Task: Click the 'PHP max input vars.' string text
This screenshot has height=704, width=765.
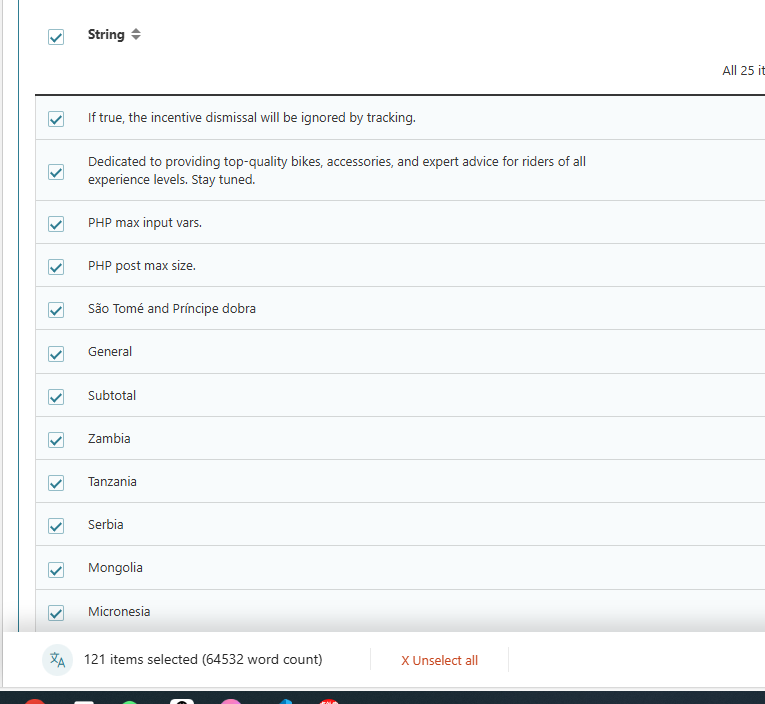Action: pyautogui.click(x=145, y=223)
